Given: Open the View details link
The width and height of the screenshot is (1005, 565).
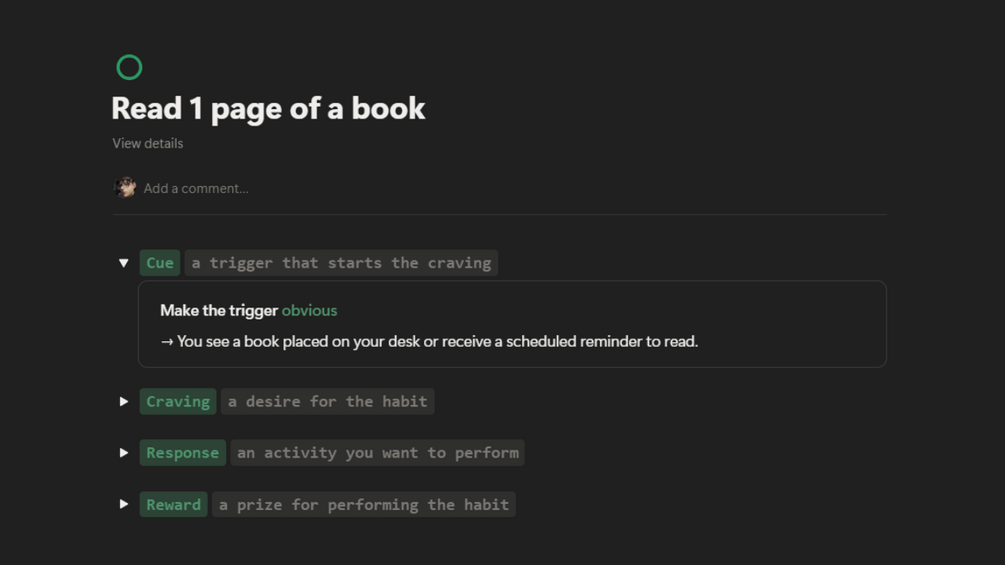Looking at the screenshot, I should [147, 143].
